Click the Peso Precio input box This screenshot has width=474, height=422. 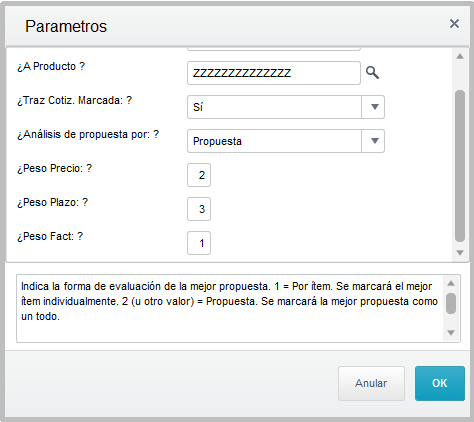(199, 175)
